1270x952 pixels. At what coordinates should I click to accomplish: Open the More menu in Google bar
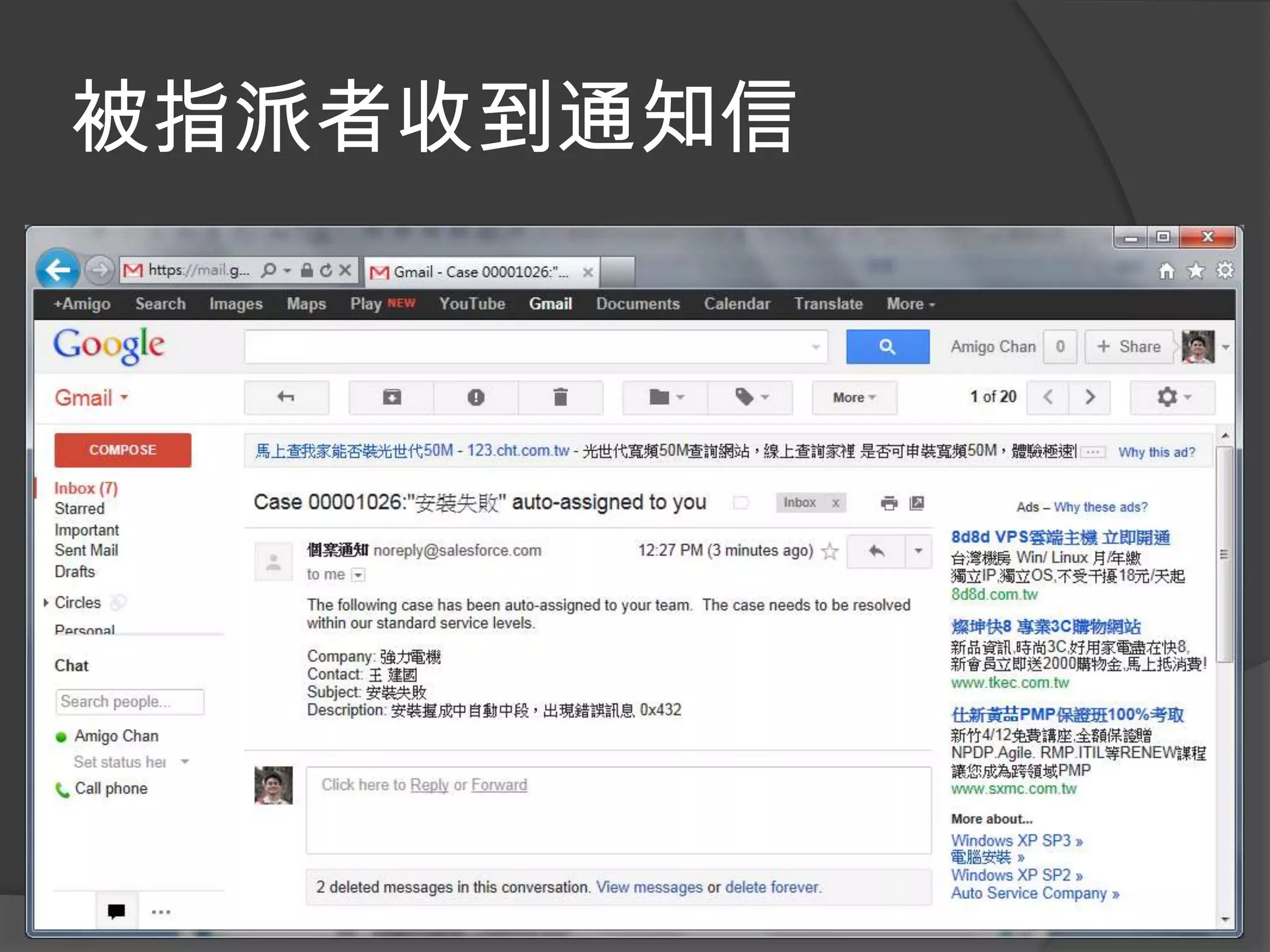[x=910, y=304]
